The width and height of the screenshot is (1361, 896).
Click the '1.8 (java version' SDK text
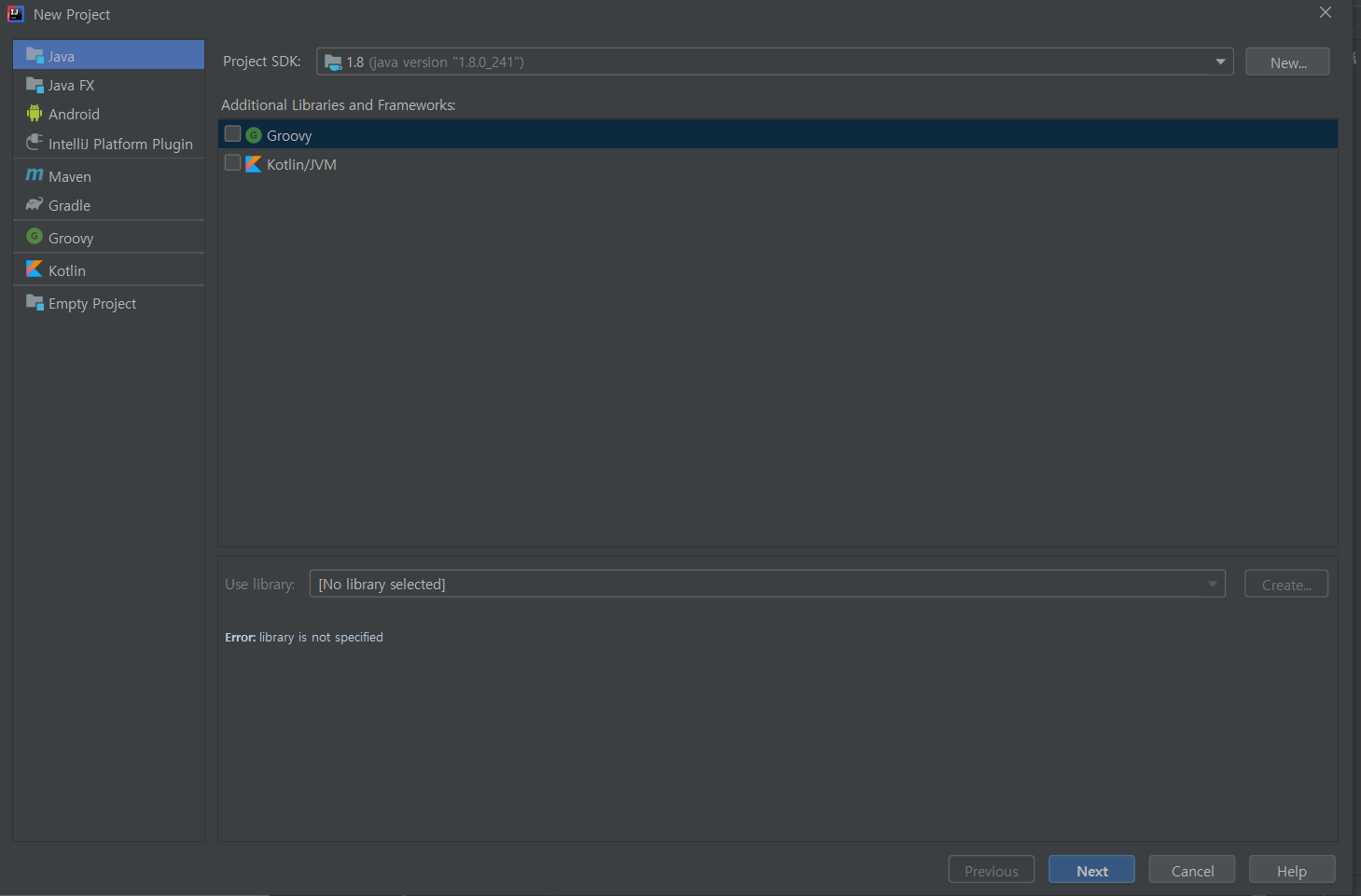point(435,62)
